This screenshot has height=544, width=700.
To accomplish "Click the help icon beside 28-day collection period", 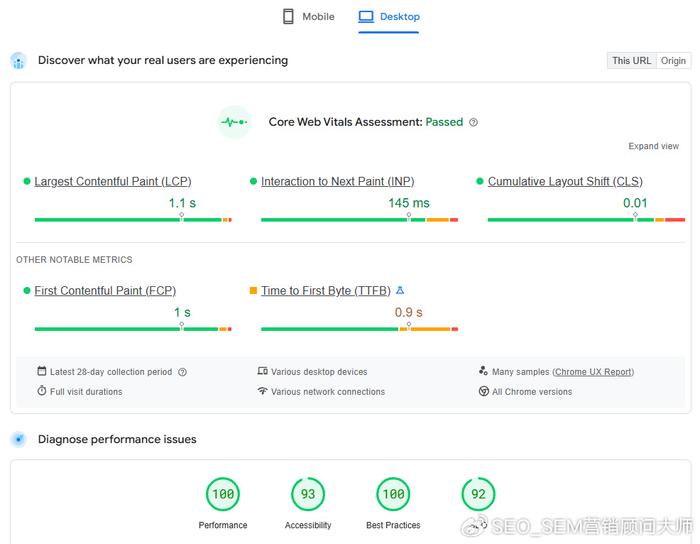I will click(182, 372).
